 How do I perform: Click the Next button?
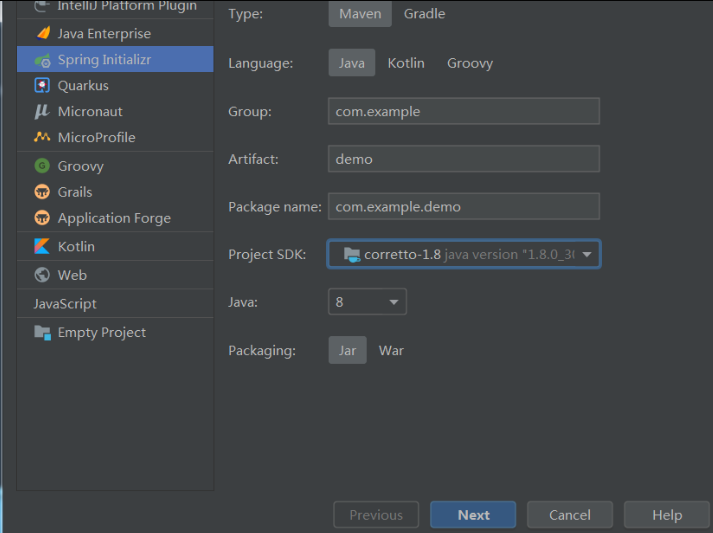coord(473,515)
